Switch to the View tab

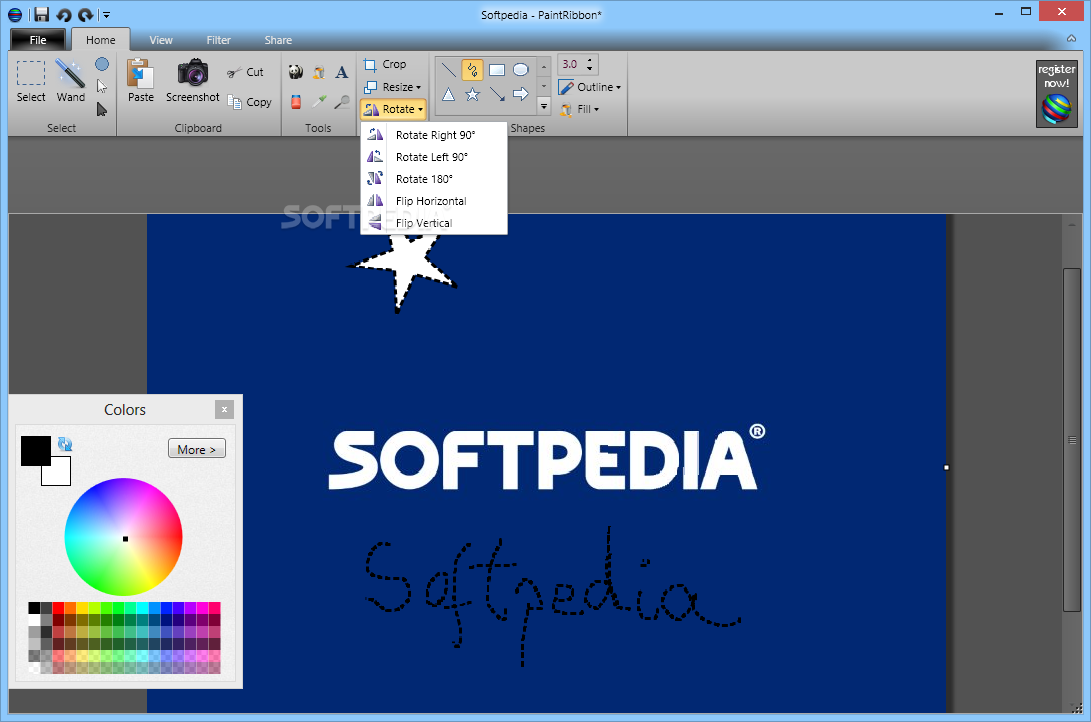click(161, 40)
